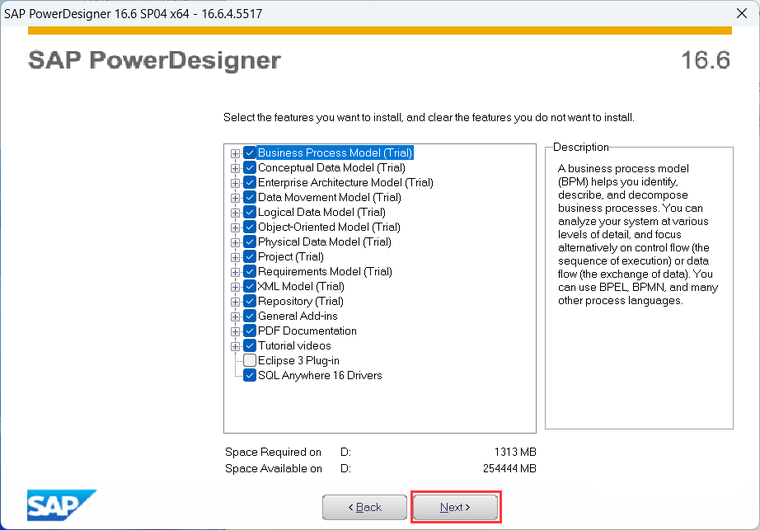Screen dimensions: 760x530
Task: Uncheck the Project (Trial) checkbox
Action: tap(250, 257)
